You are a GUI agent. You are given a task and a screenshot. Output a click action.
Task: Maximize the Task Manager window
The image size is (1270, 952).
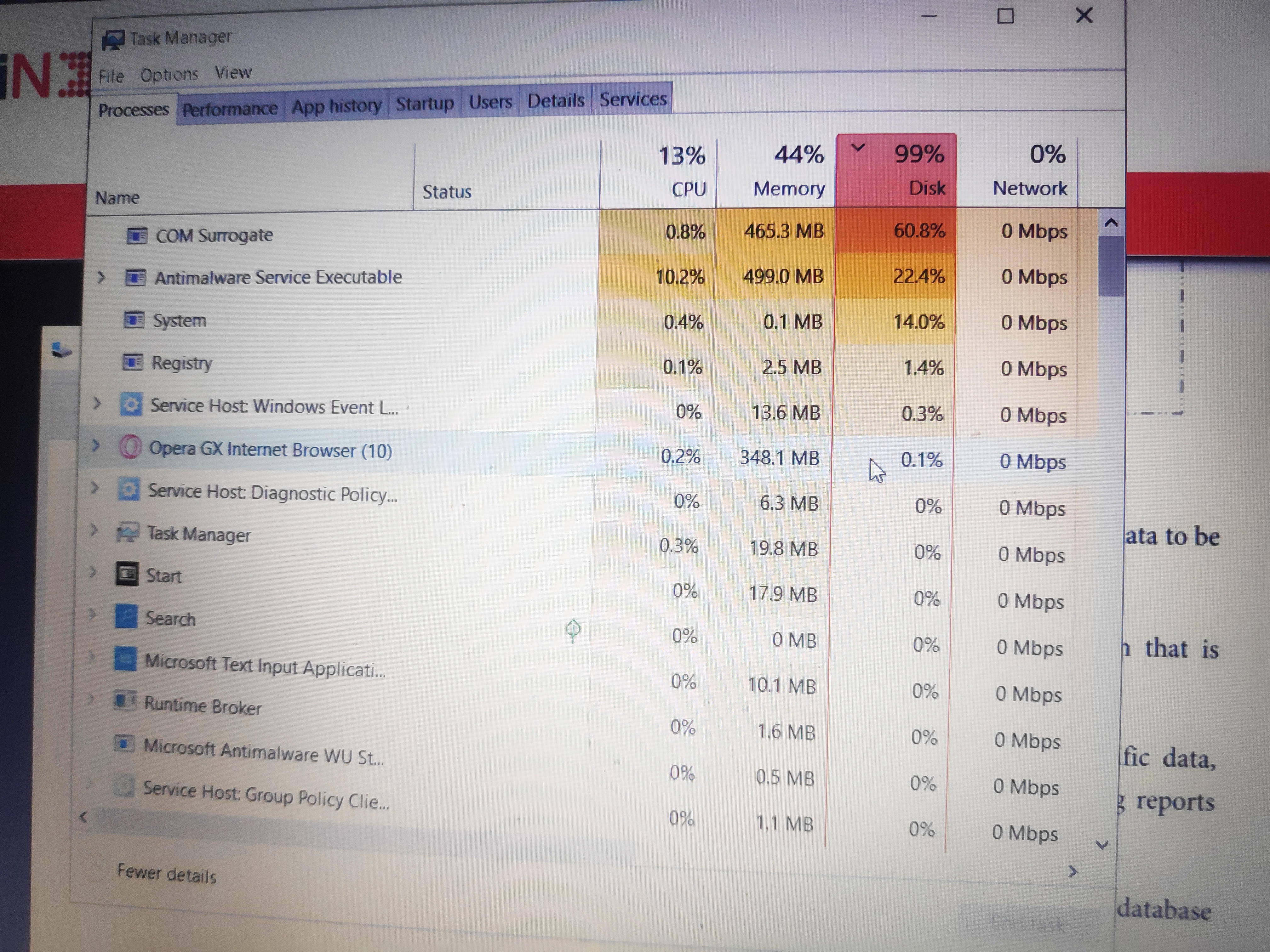(x=1005, y=15)
